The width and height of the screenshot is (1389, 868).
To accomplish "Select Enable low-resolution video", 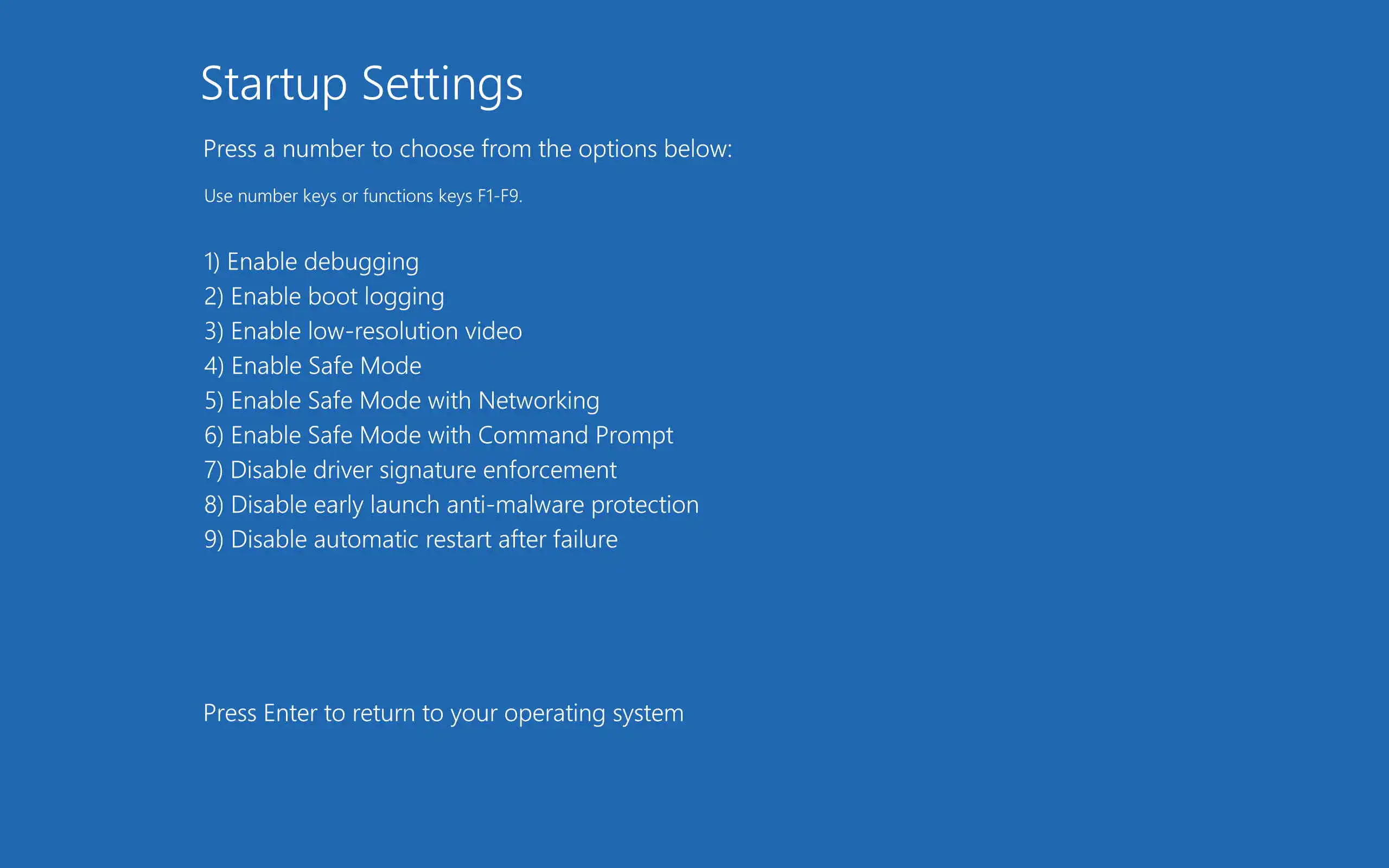I will [363, 331].
